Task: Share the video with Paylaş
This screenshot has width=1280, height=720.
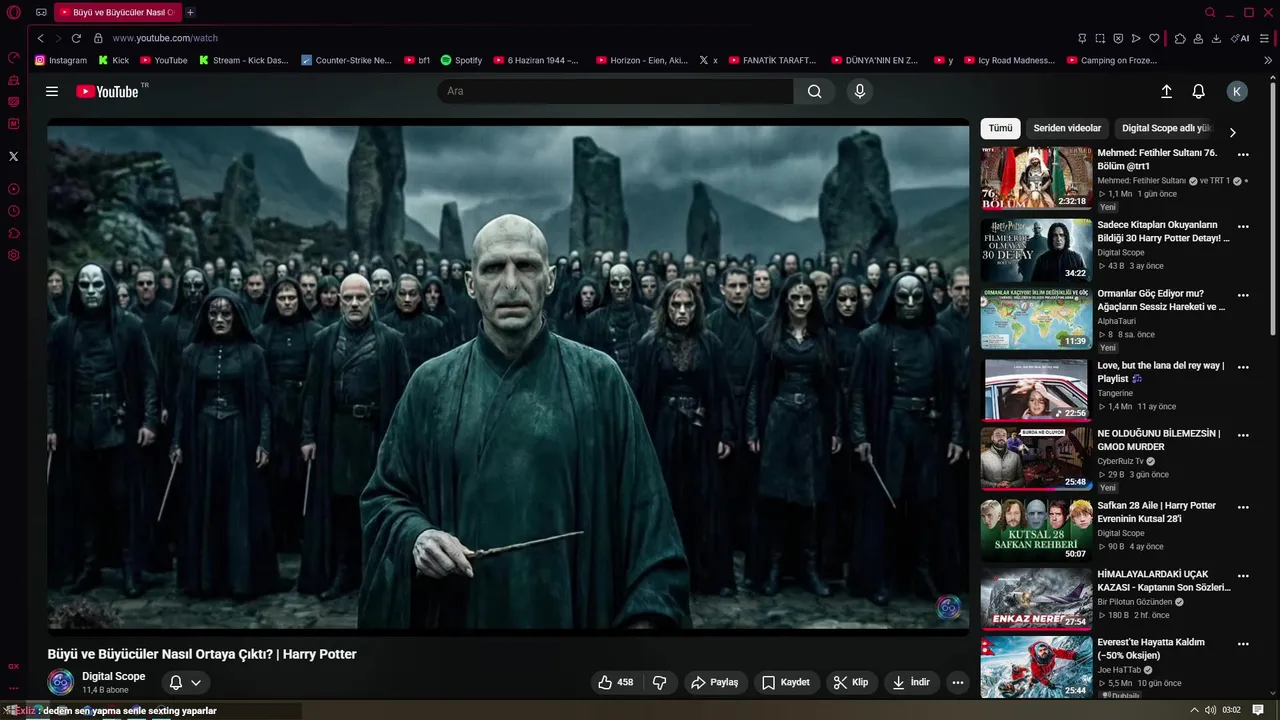Action: [714, 682]
